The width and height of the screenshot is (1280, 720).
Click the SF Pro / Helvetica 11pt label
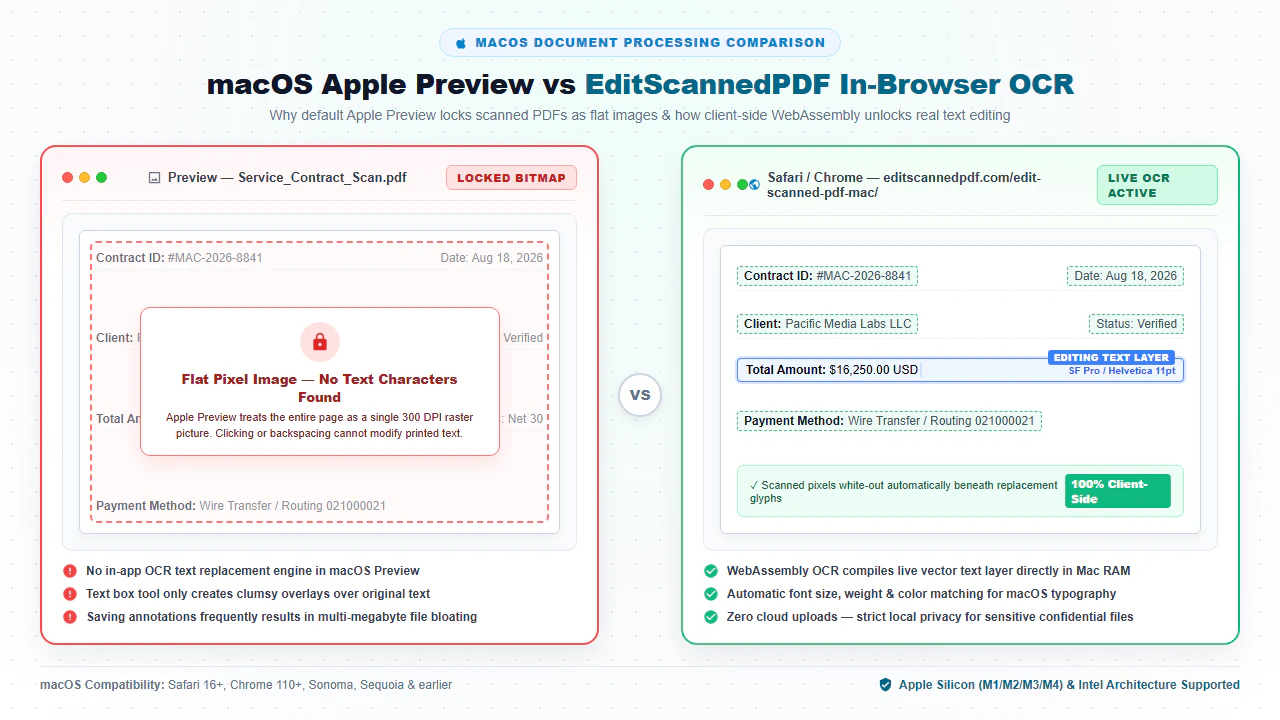pos(1122,371)
